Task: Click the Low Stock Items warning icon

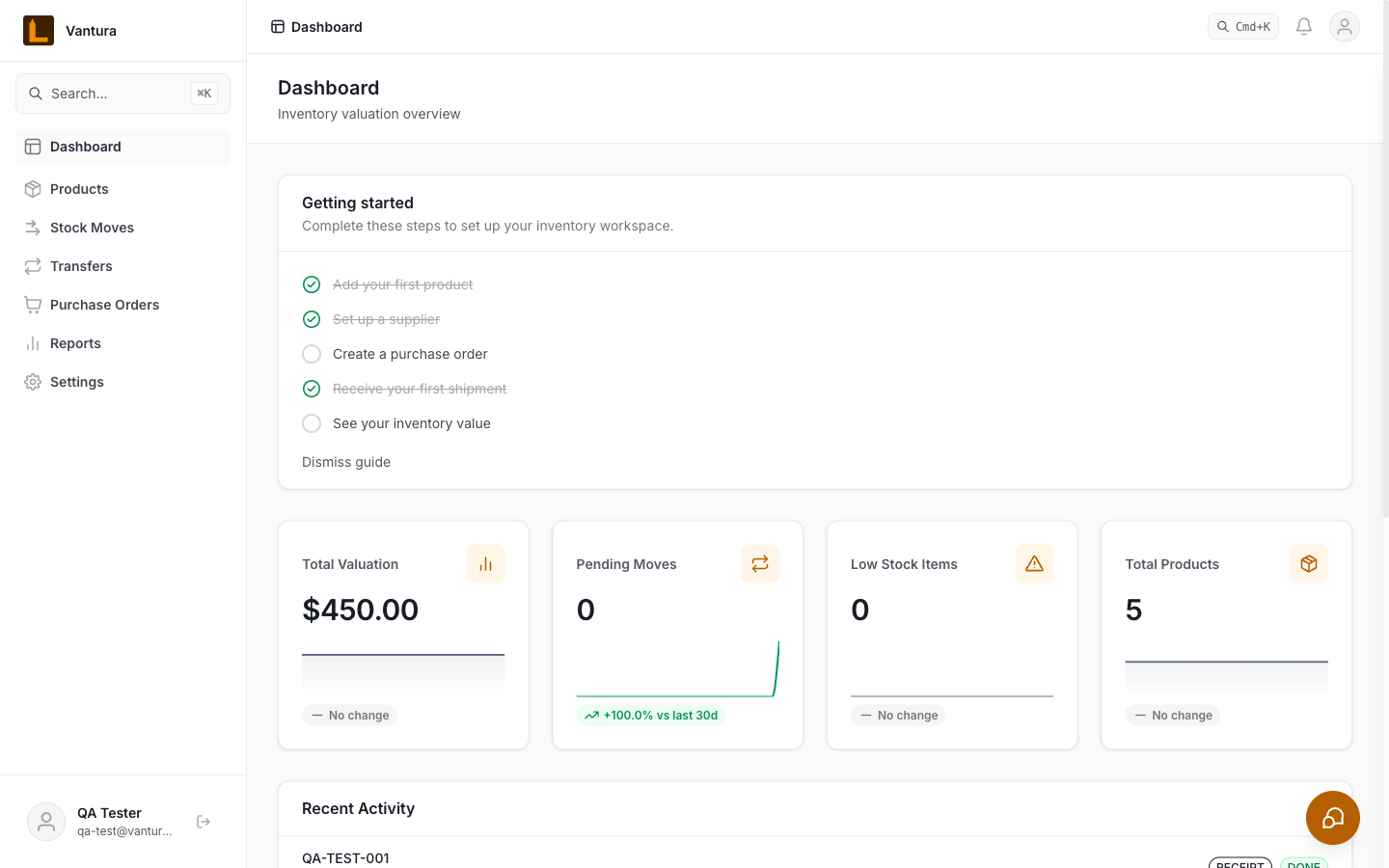Action: coord(1034,563)
